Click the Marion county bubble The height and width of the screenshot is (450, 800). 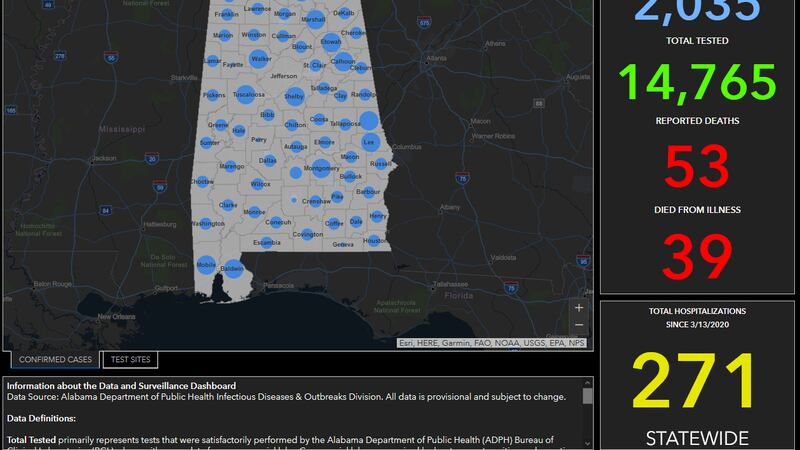coord(224,35)
